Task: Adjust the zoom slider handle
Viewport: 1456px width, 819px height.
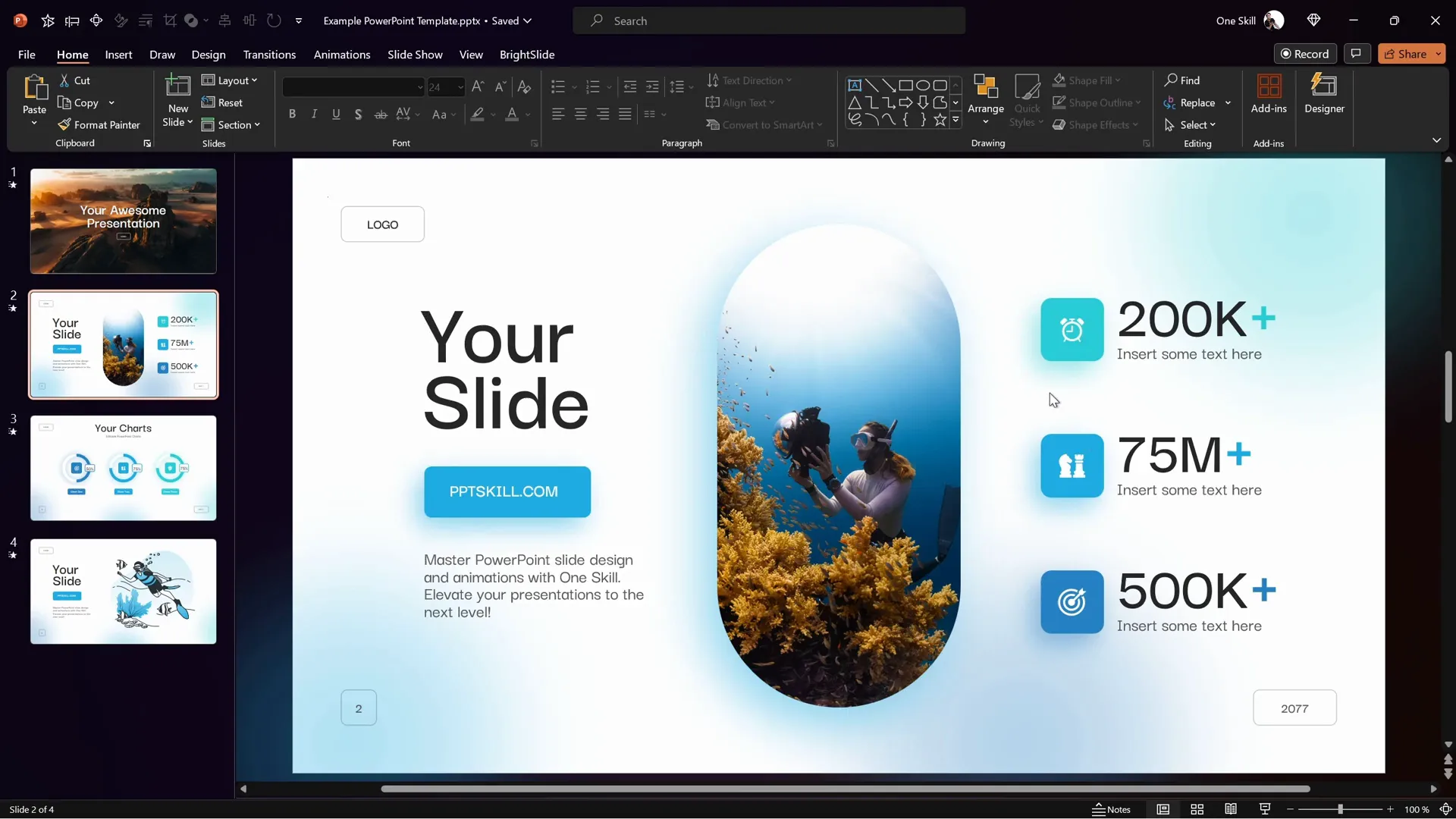Action: pos(1340,809)
